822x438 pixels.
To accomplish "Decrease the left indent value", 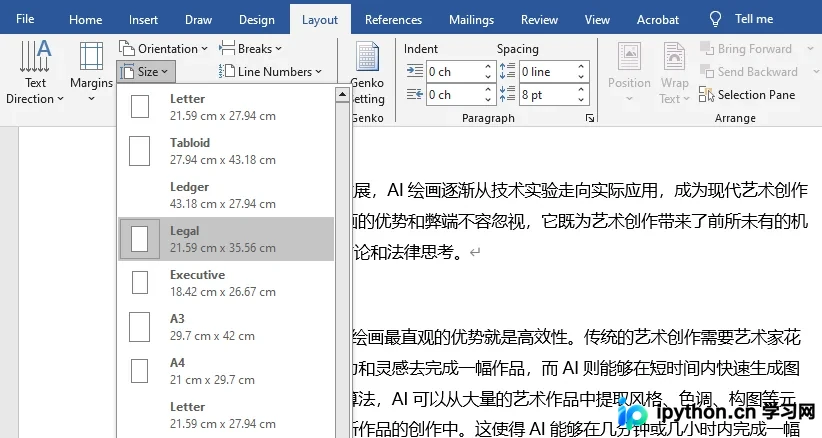I will 488,77.
